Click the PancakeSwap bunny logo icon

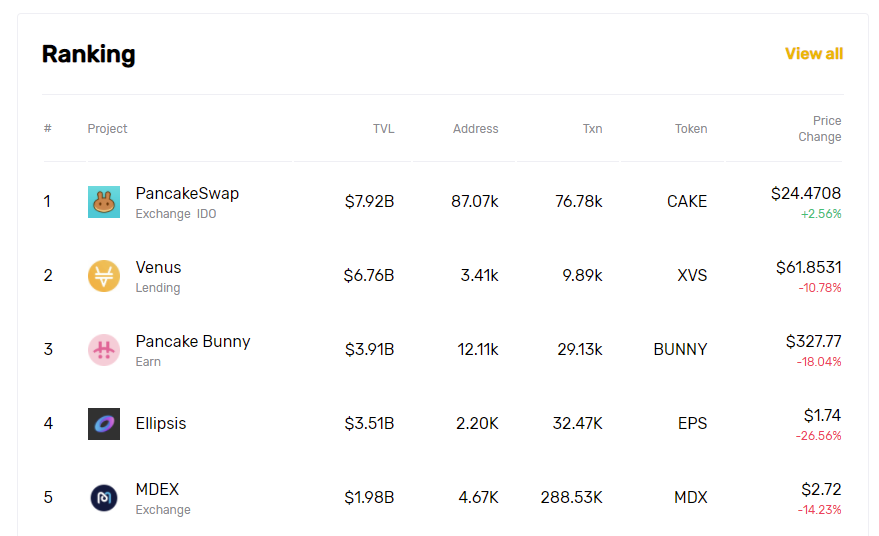104,202
